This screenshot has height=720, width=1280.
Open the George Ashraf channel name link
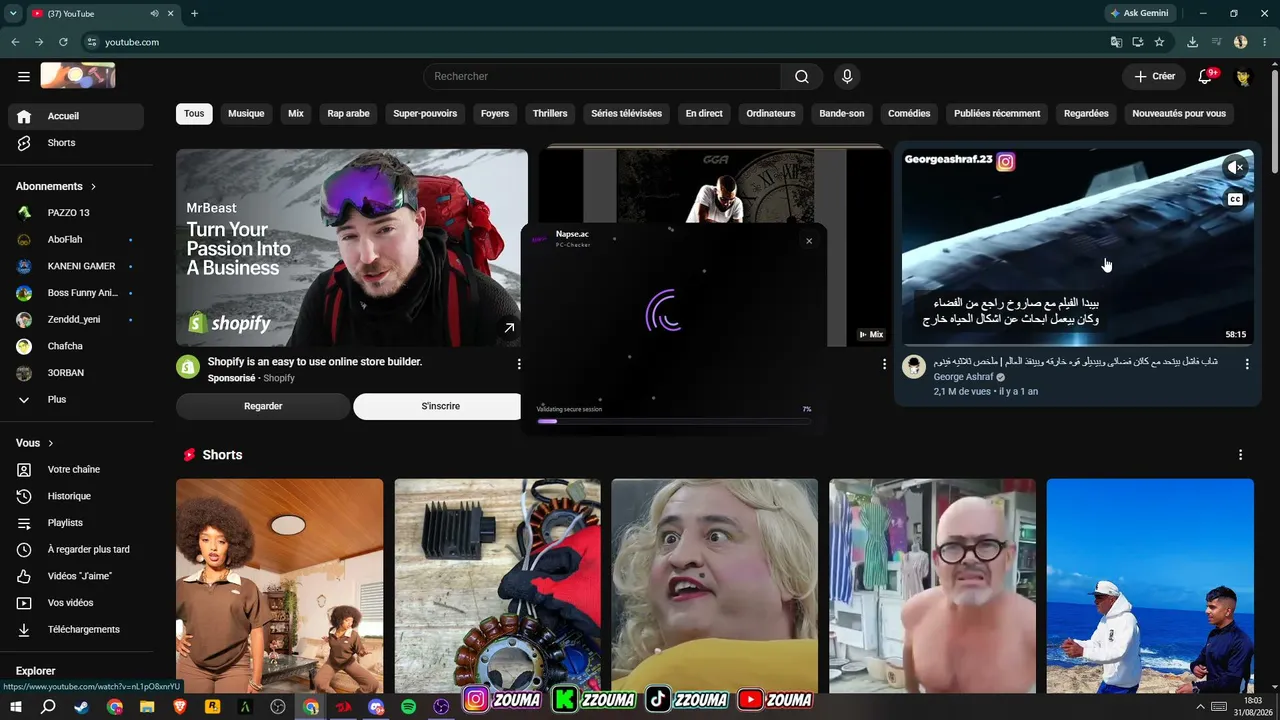pyautogui.click(x=963, y=377)
